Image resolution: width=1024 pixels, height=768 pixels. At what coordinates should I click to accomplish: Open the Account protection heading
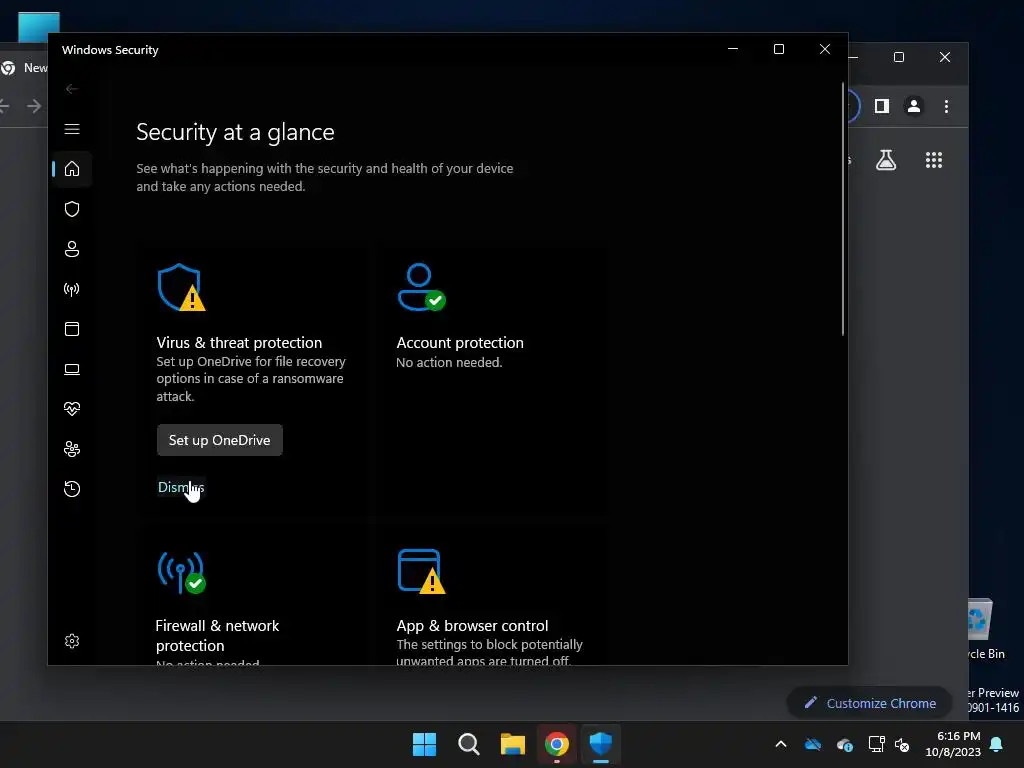[x=460, y=343]
